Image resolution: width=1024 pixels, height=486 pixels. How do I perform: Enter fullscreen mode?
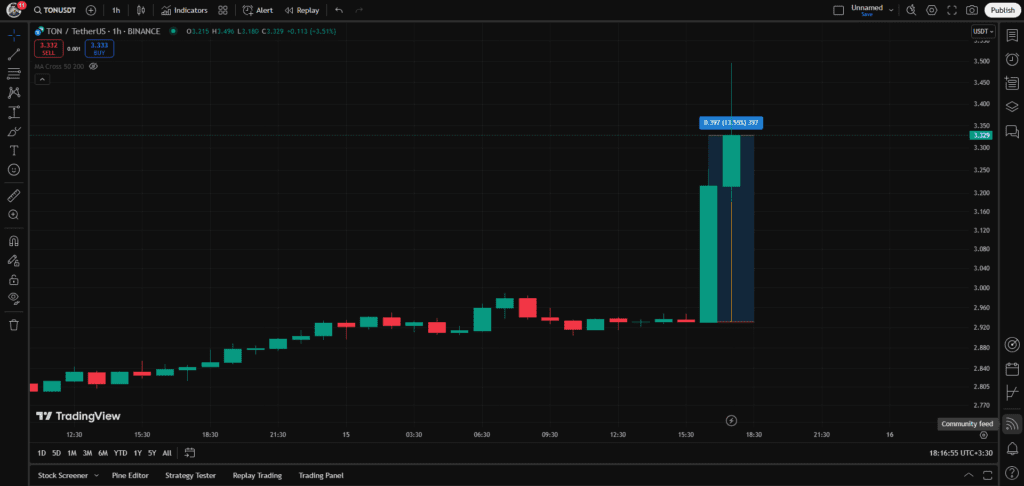(952, 10)
